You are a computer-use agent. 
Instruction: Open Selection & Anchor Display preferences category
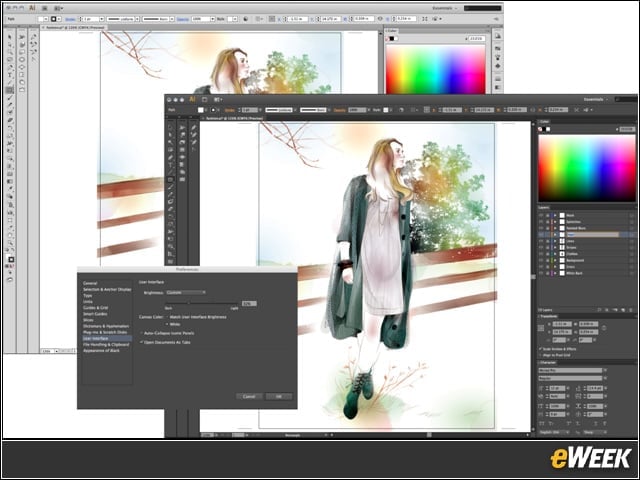click(107, 289)
